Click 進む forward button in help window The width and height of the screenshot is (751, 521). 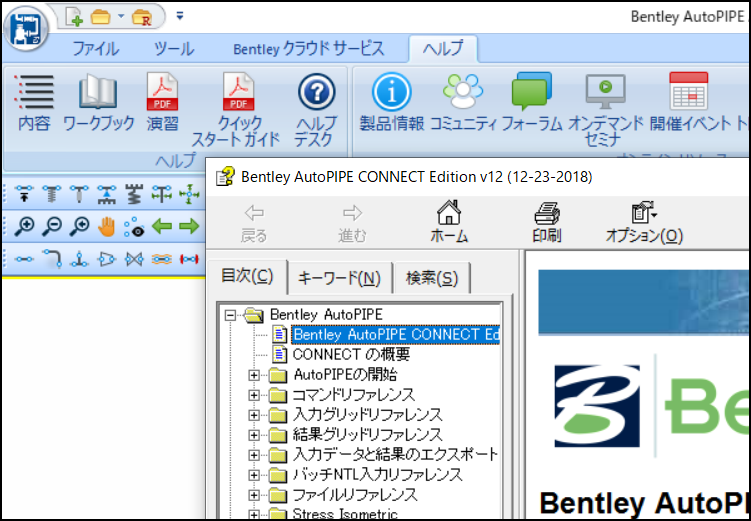point(352,223)
